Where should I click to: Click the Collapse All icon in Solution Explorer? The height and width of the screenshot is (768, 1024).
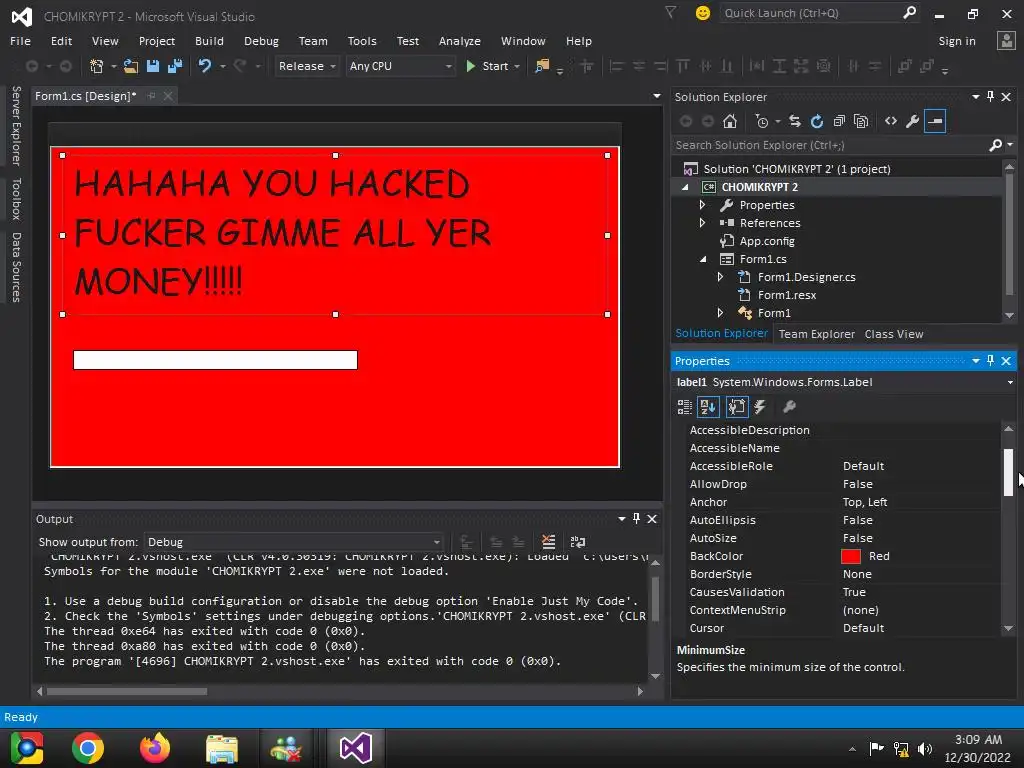click(x=839, y=121)
